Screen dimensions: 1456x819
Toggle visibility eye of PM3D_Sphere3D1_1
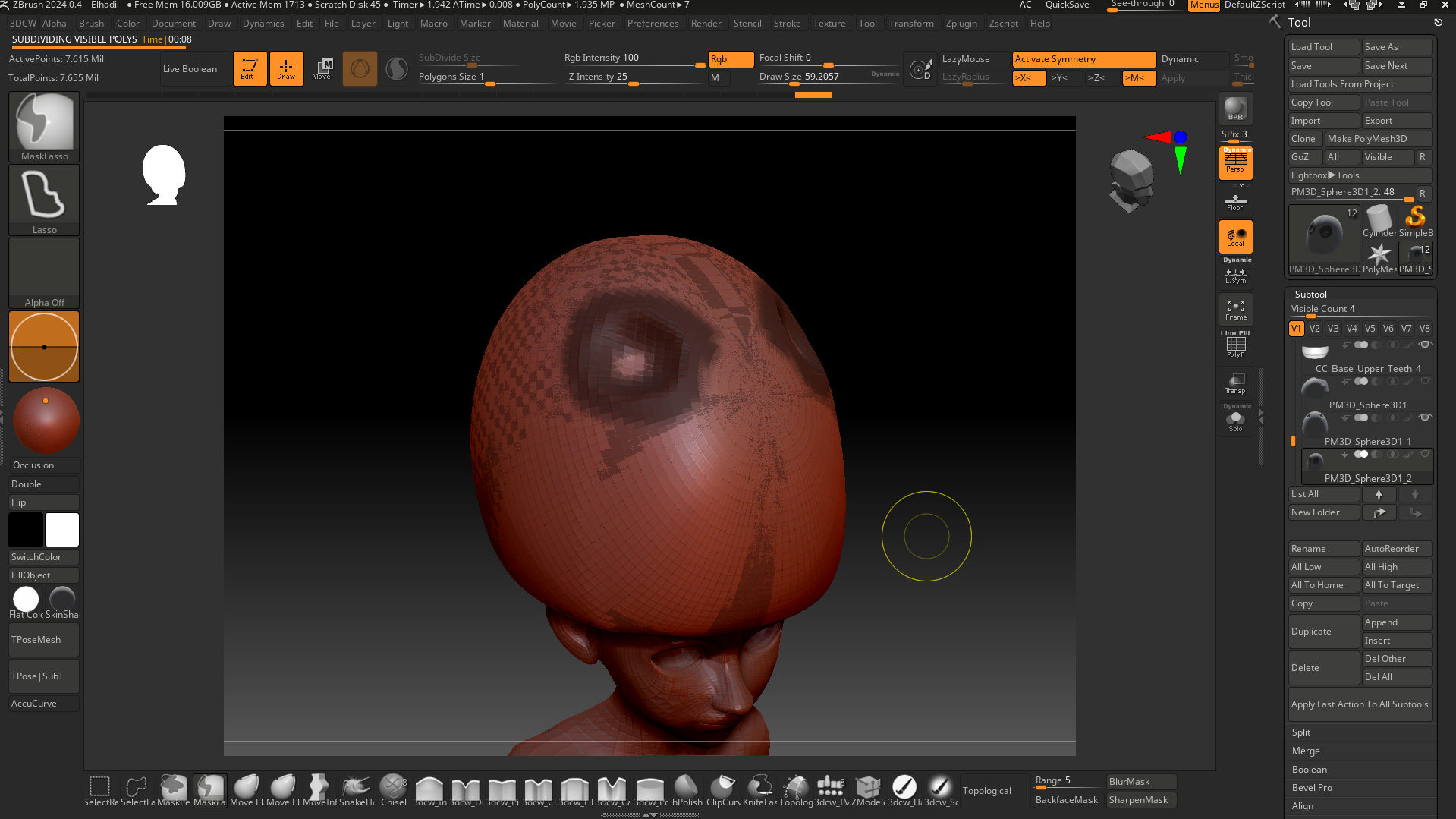click(x=1426, y=417)
